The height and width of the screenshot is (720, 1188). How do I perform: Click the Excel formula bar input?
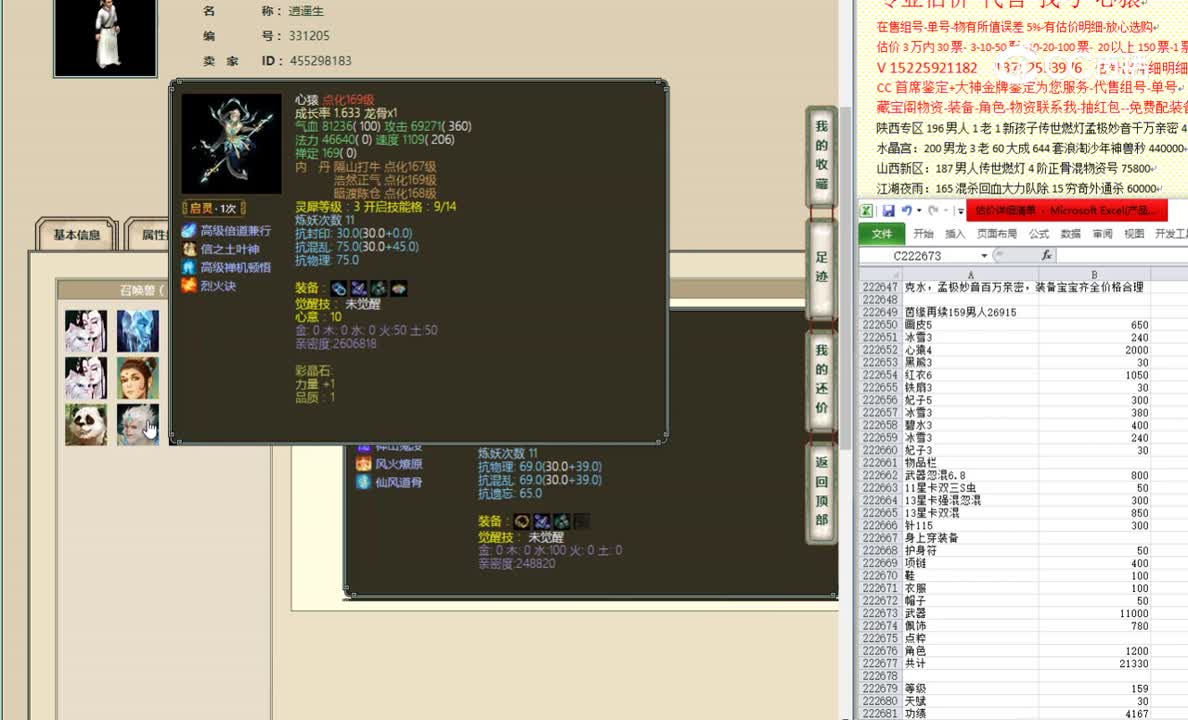click(1122, 255)
